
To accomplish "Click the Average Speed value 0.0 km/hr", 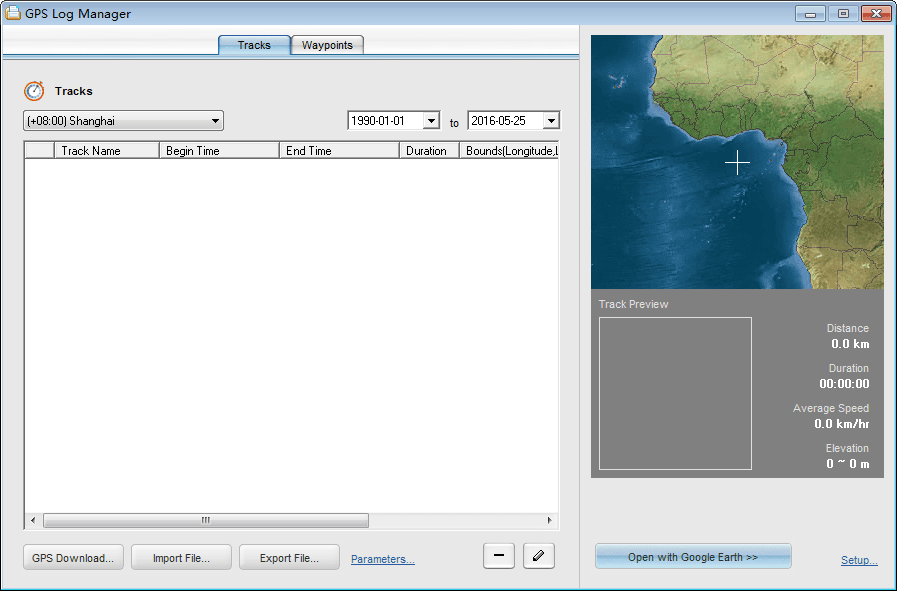I will click(x=842, y=424).
